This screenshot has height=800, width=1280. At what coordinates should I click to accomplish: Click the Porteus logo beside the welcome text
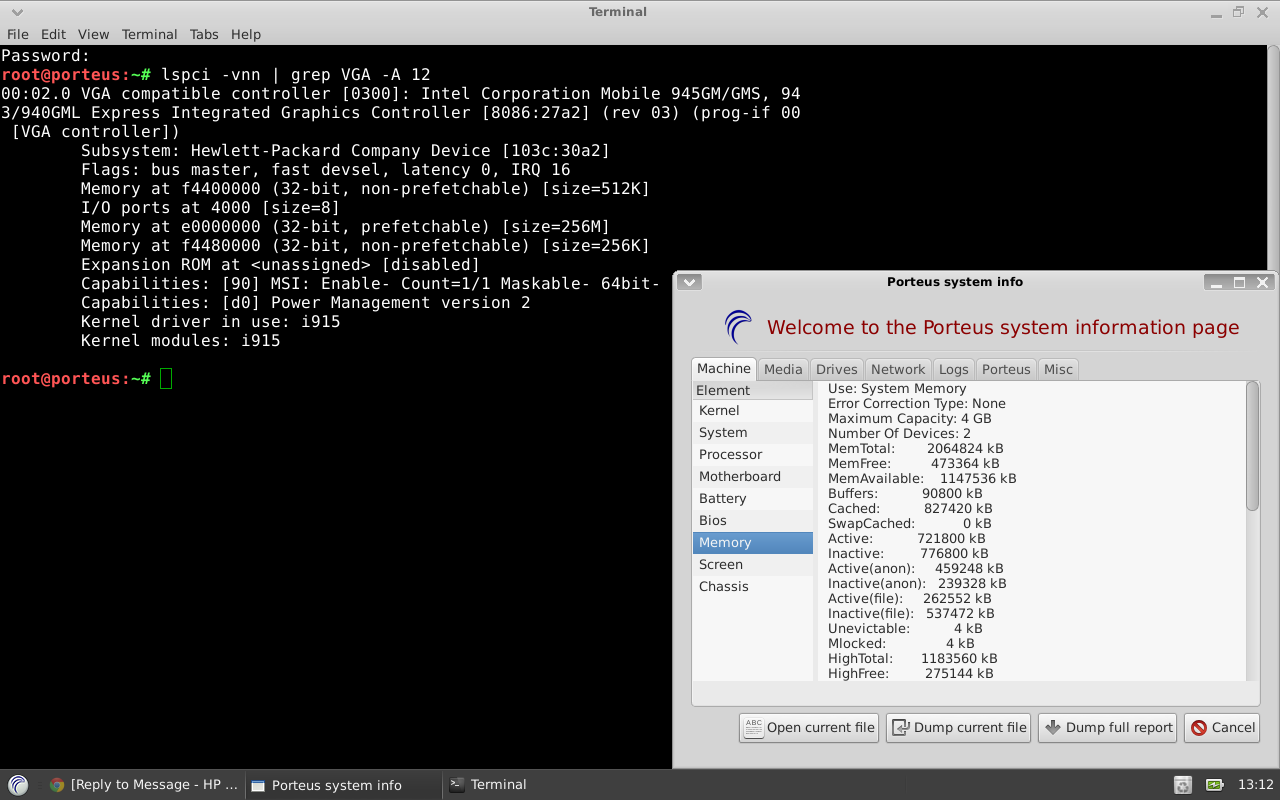point(737,327)
